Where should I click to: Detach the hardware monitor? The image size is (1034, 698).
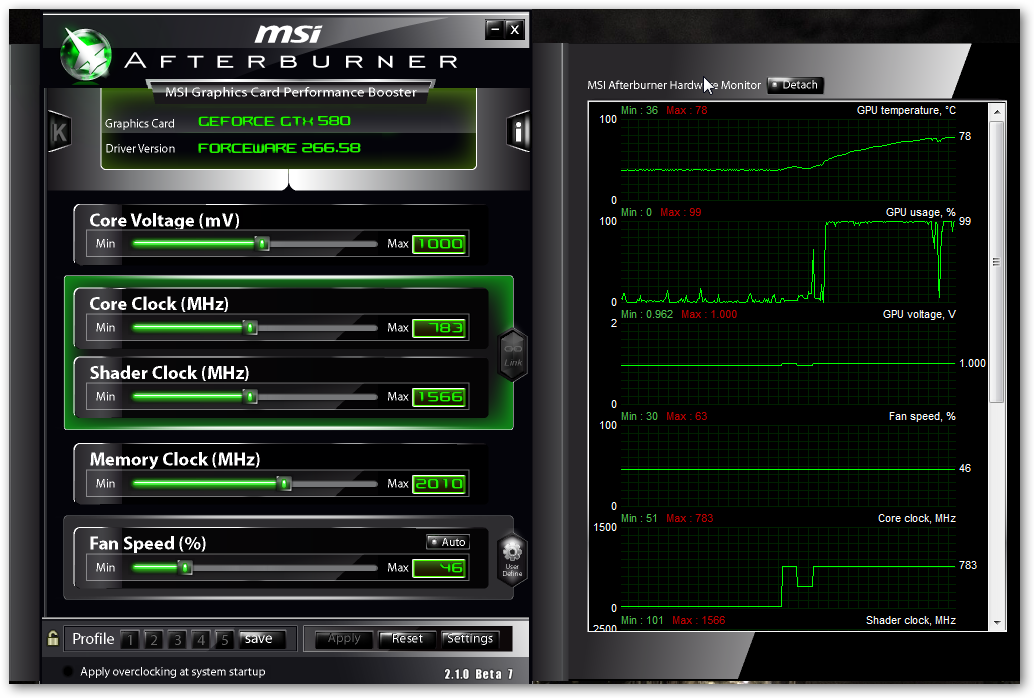[x=795, y=85]
